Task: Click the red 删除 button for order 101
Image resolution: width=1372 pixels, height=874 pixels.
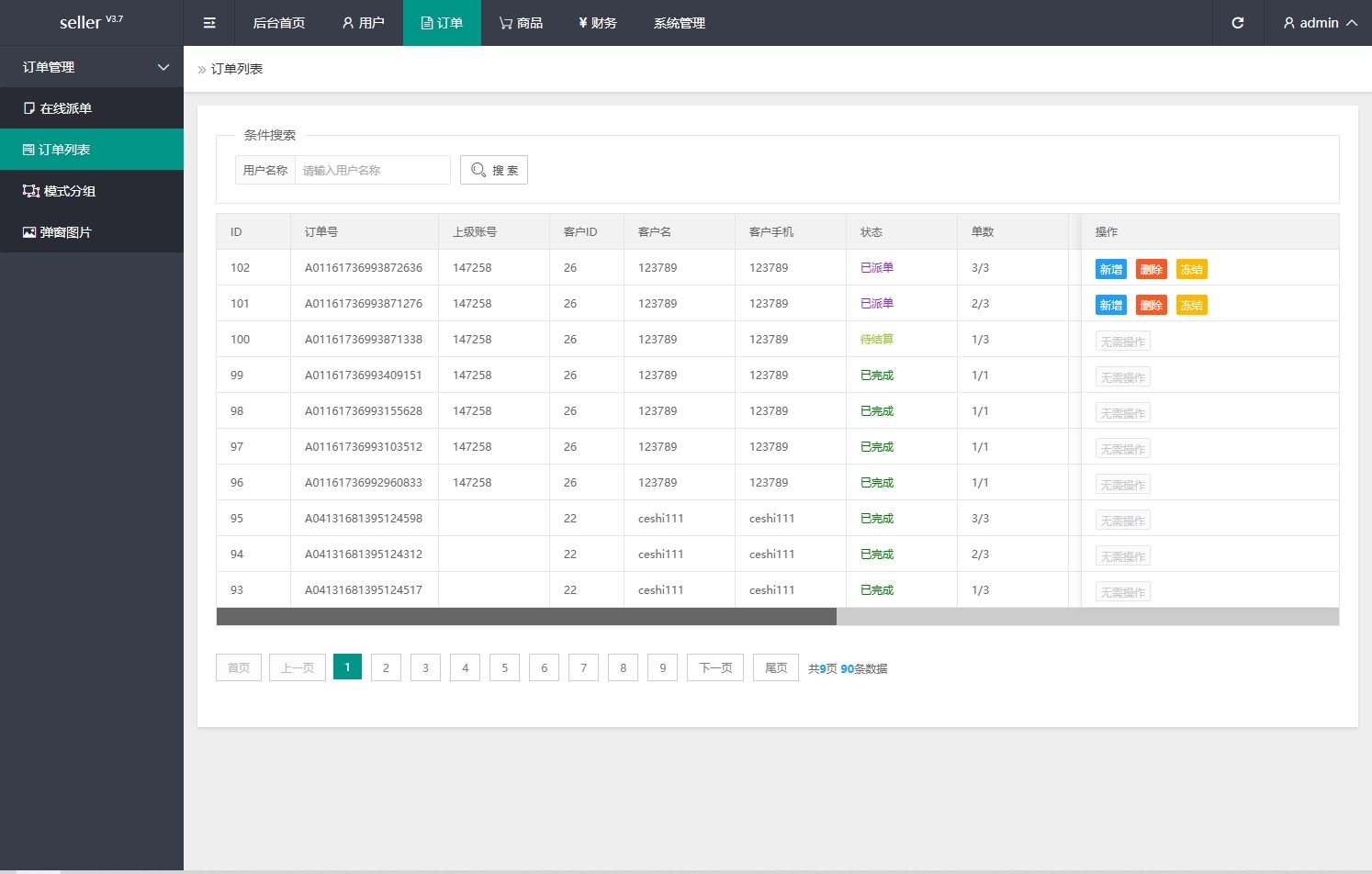Action: pos(1151,305)
